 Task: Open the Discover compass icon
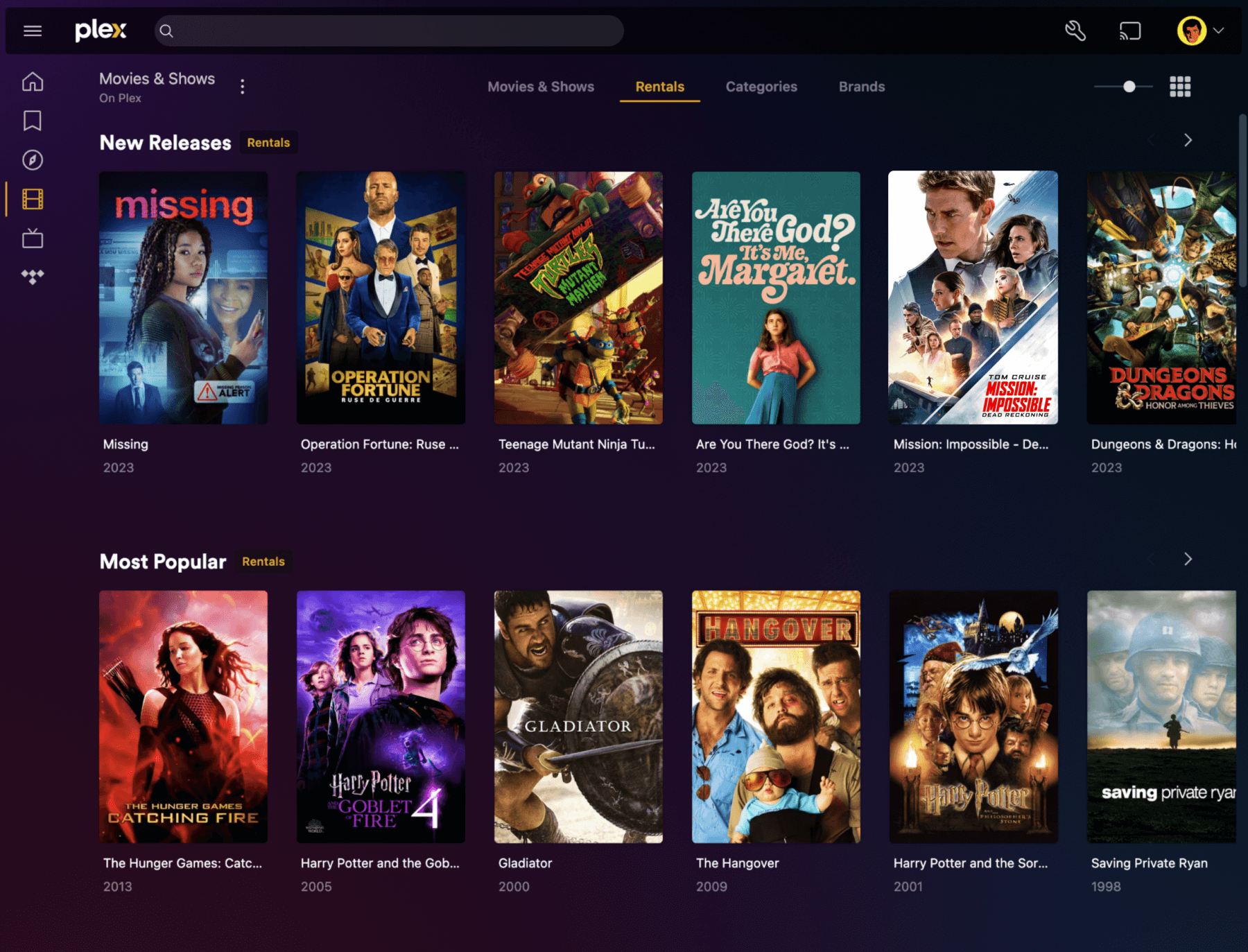(x=33, y=160)
